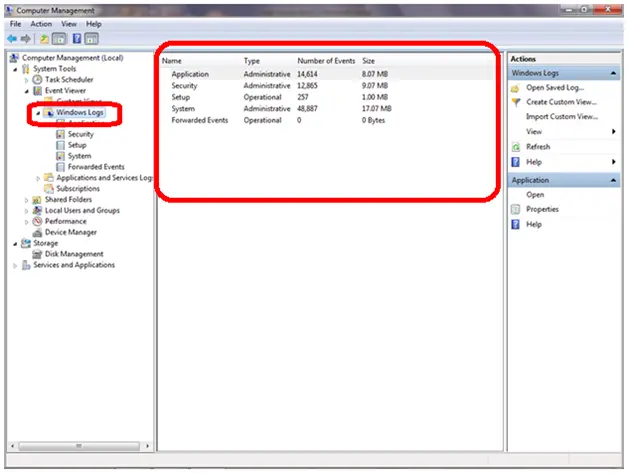Viewport: 628px width, 473px height.
Task: Click the Local Users and Groups icon
Action: pos(37,210)
